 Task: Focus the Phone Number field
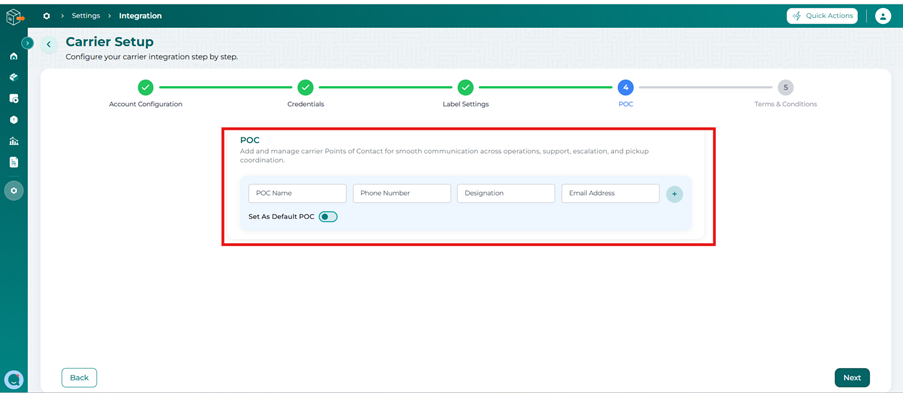click(402, 194)
